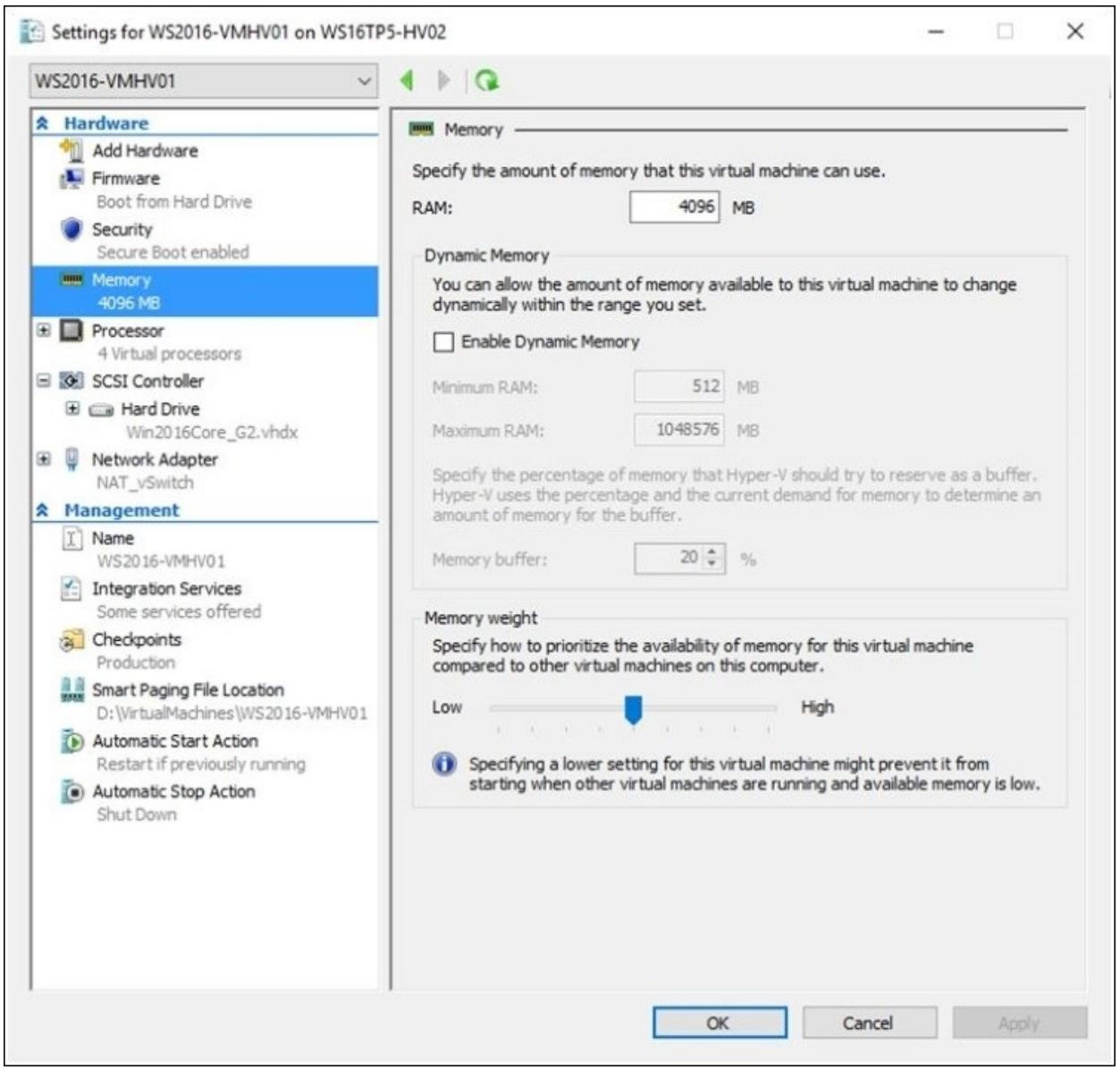
Task: Click the Memory buffer spinner arrows
Action: (x=712, y=558)
